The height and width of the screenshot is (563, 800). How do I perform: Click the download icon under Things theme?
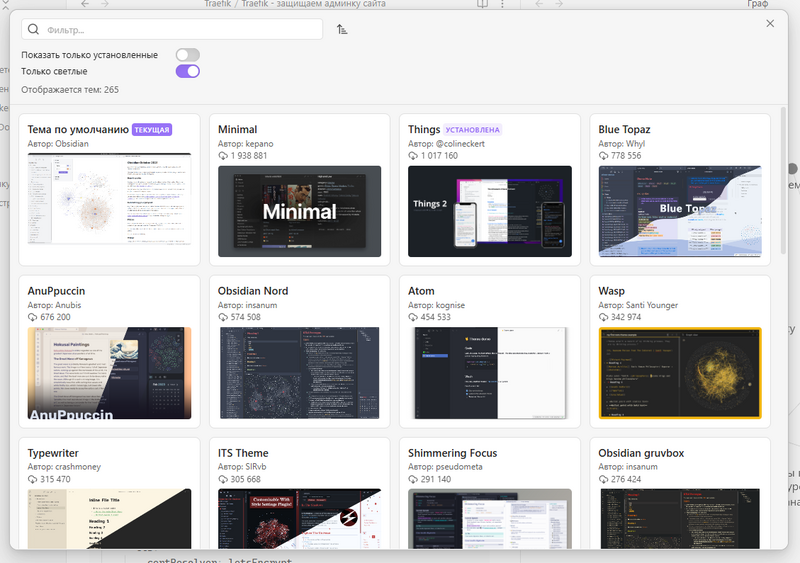[413, 156]
